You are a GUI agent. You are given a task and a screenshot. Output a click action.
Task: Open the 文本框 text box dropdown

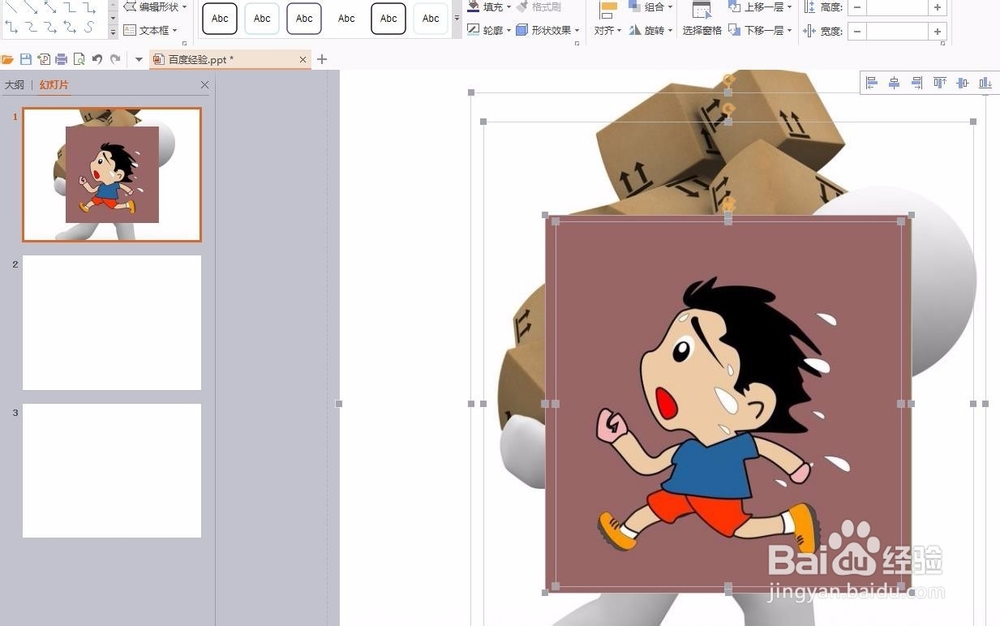(151, 30)
